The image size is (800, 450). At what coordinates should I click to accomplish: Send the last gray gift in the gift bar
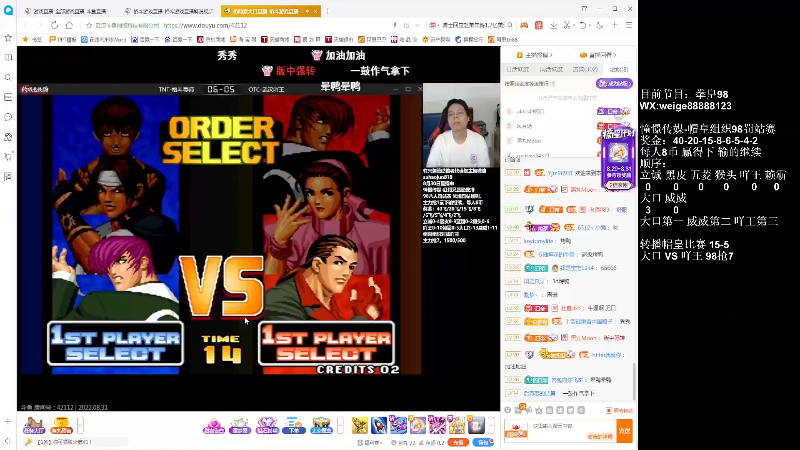point(476,425)
